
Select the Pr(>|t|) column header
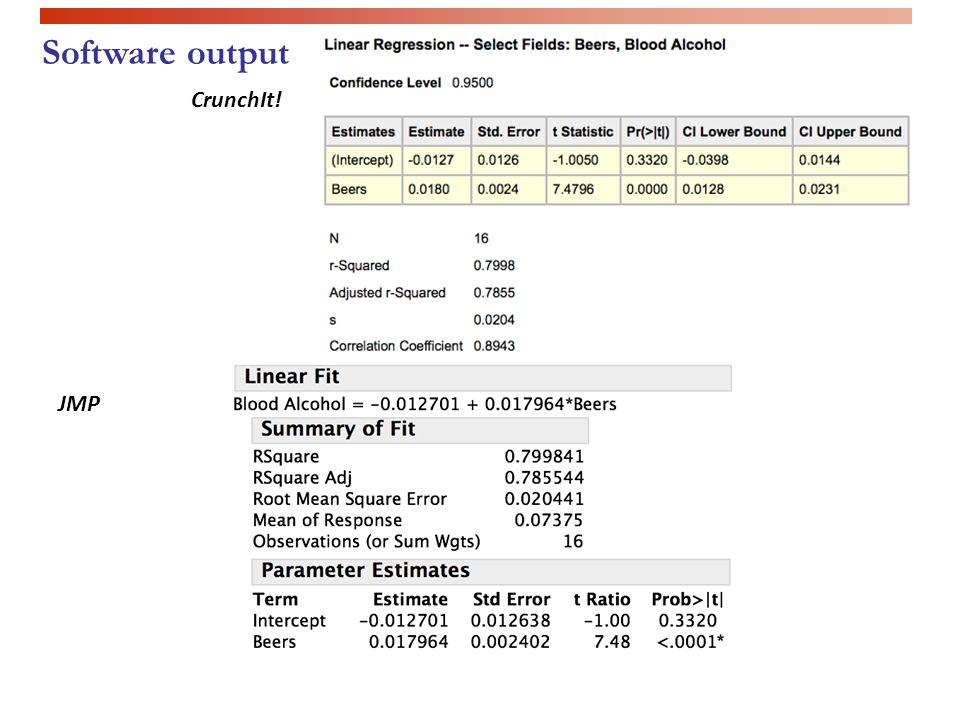(648, 132)
